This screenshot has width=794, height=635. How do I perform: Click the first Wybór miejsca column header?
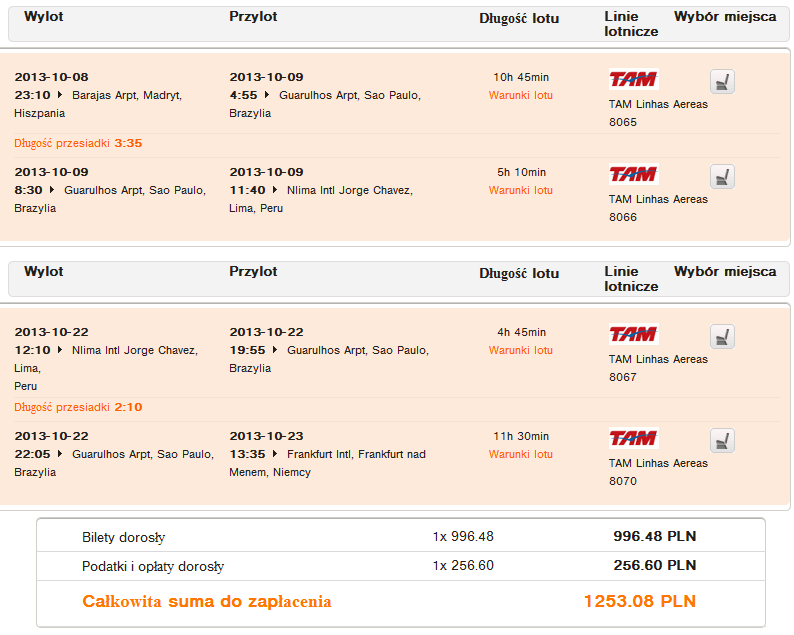[x=724, y=17]
